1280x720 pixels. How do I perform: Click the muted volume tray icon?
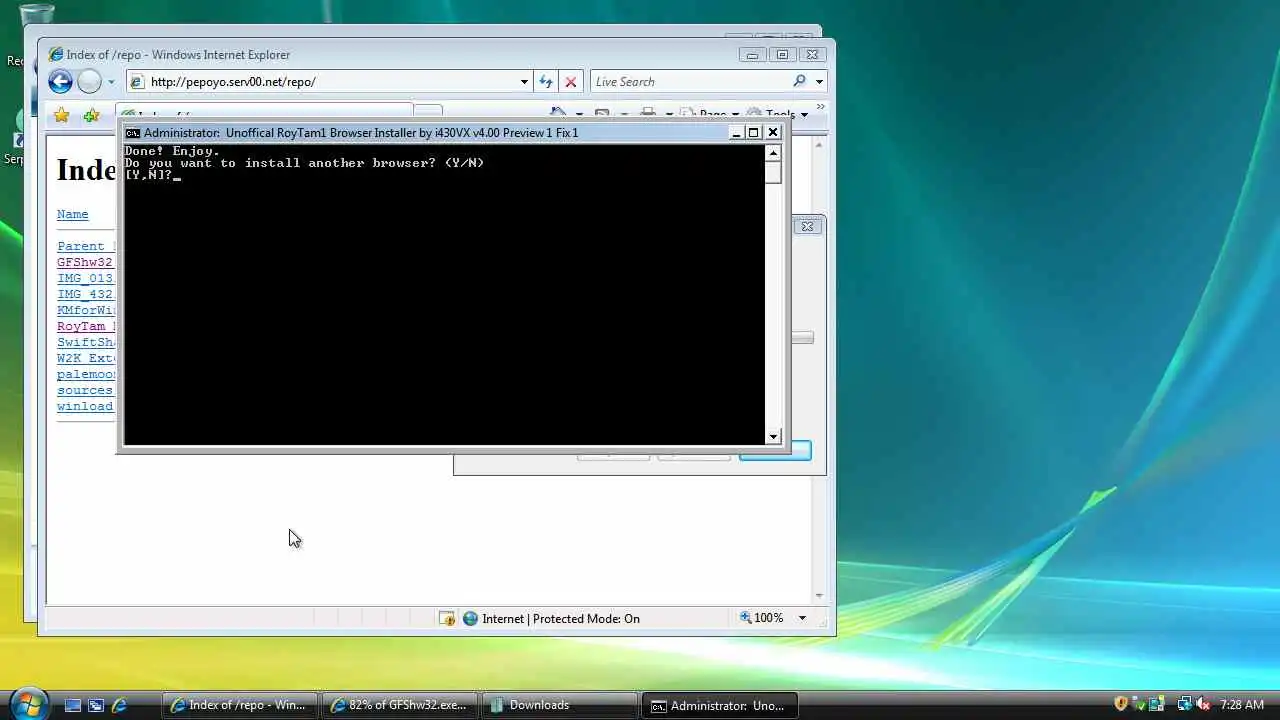click(x=1203, y=704)
